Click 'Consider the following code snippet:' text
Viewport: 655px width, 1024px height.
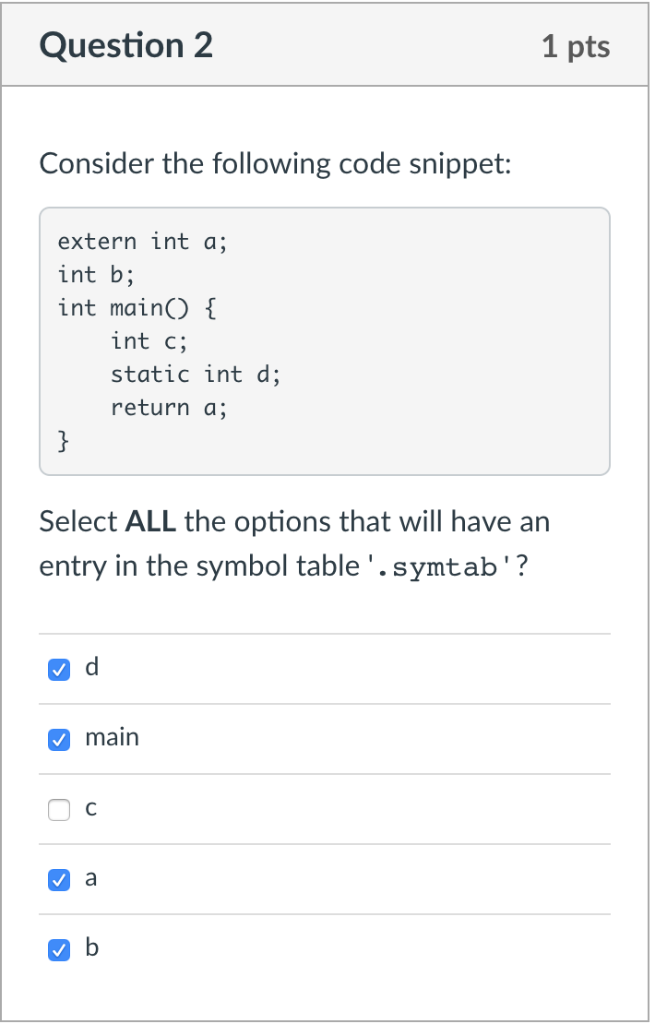[276, 163]
